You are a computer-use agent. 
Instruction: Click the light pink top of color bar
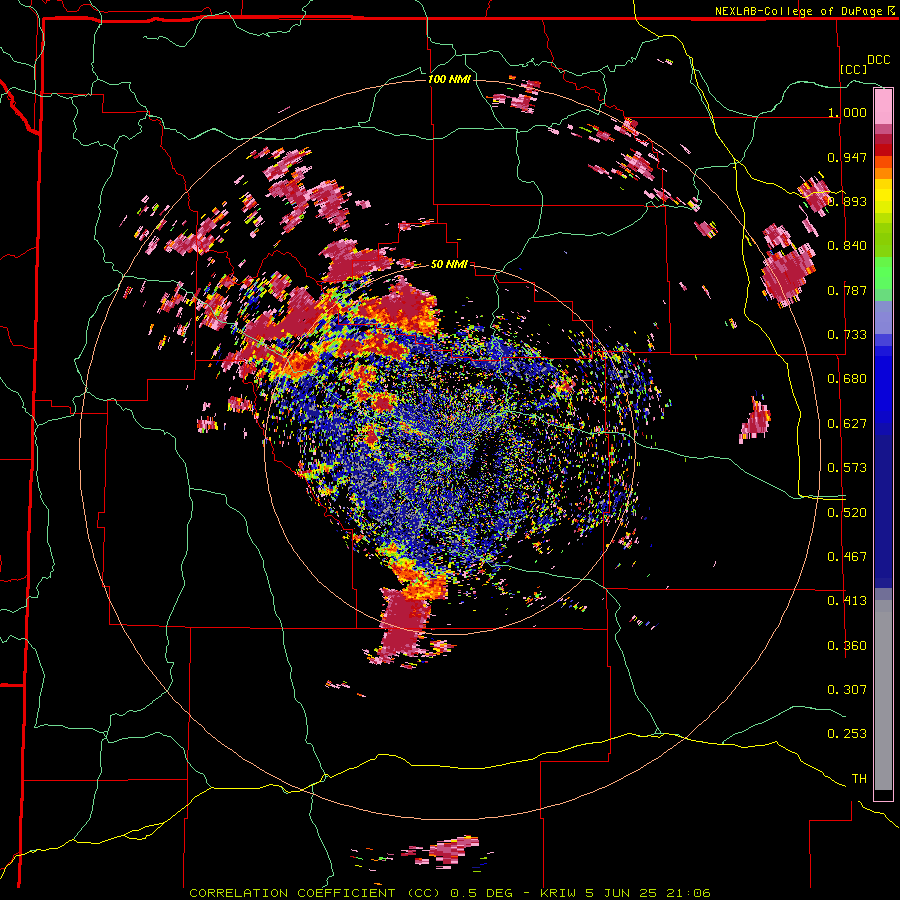883,106
